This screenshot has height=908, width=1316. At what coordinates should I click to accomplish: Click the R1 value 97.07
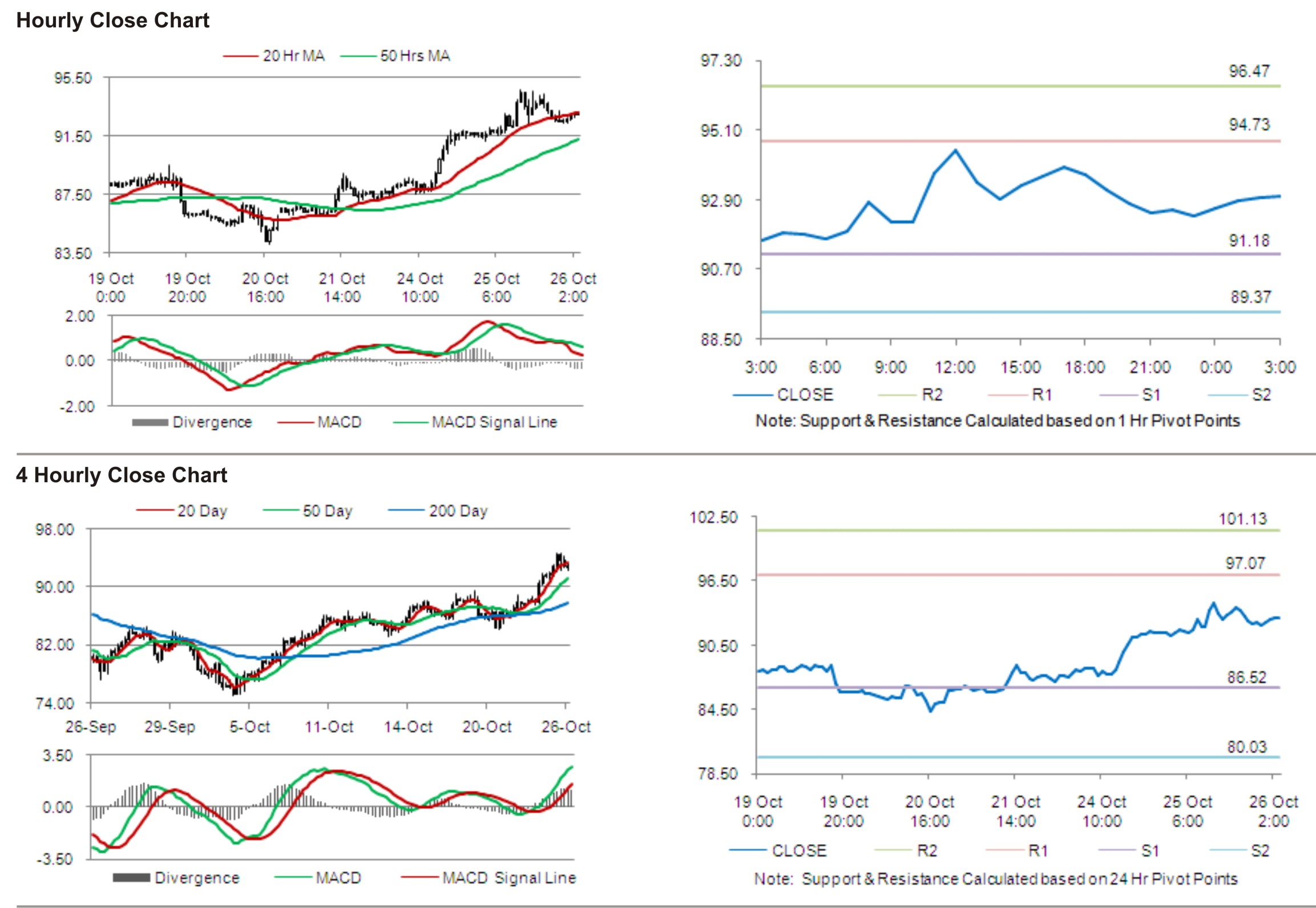pyautogui.click(x=1245, y=564)
